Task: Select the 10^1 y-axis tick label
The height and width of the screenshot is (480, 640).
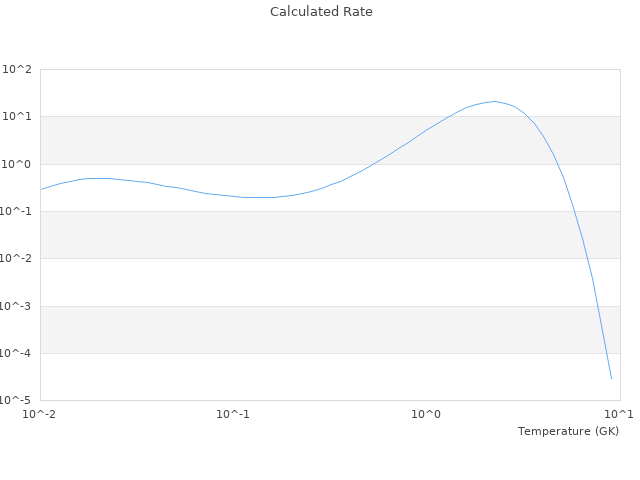Action: point(18,117)
